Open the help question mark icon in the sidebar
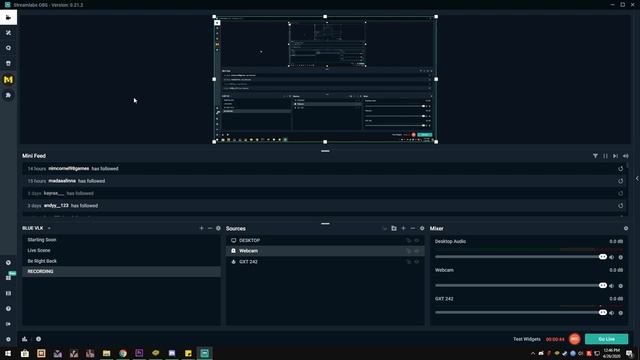The height and width of the screenshot is (360, 640). click(8, 309)
